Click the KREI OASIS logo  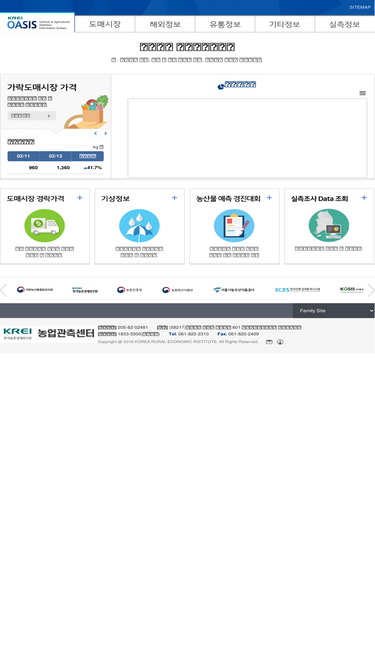(37, 23)
